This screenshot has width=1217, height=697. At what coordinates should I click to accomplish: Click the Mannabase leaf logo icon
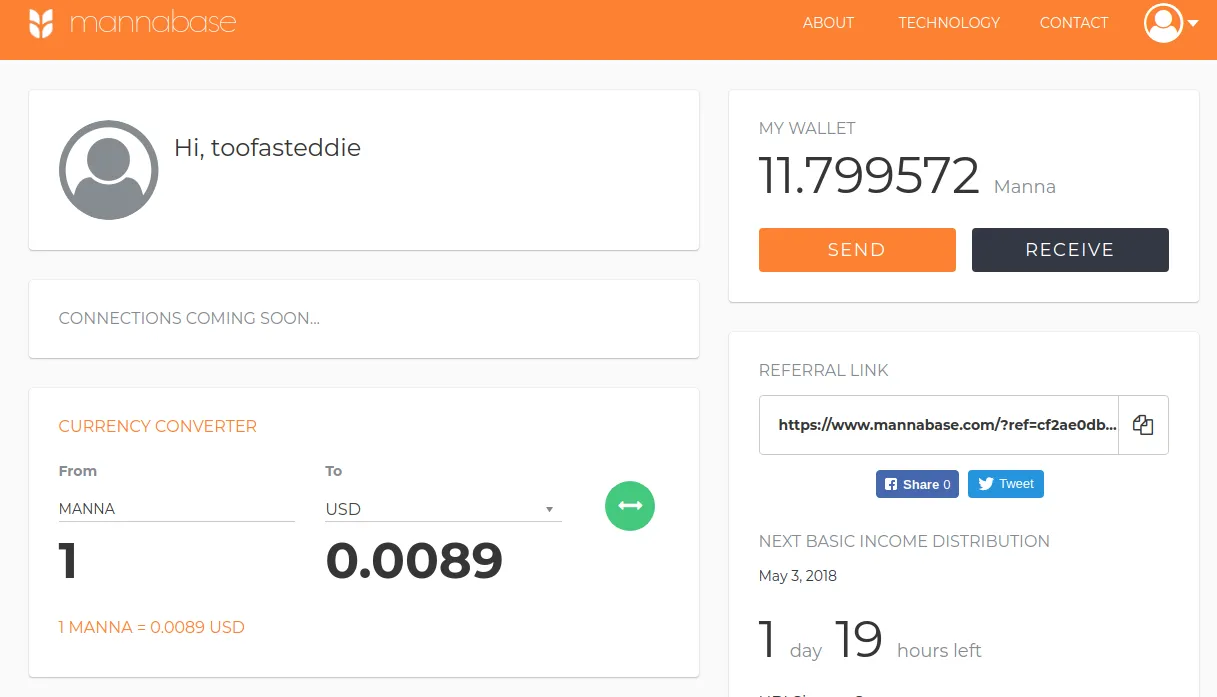tap(41, 23)
